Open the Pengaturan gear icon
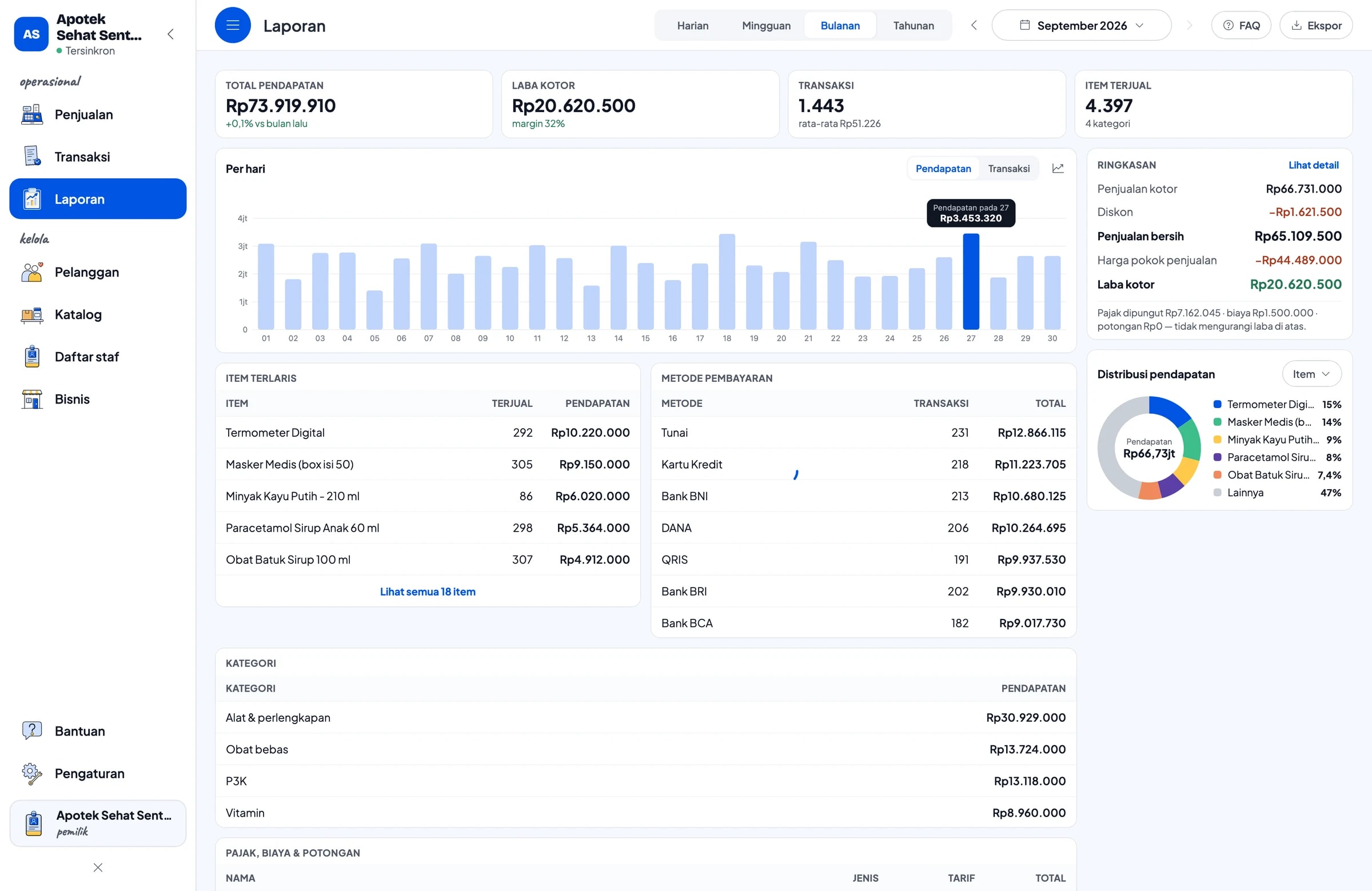The width and height of the screenshot is (1372, 891). [31, 773]
